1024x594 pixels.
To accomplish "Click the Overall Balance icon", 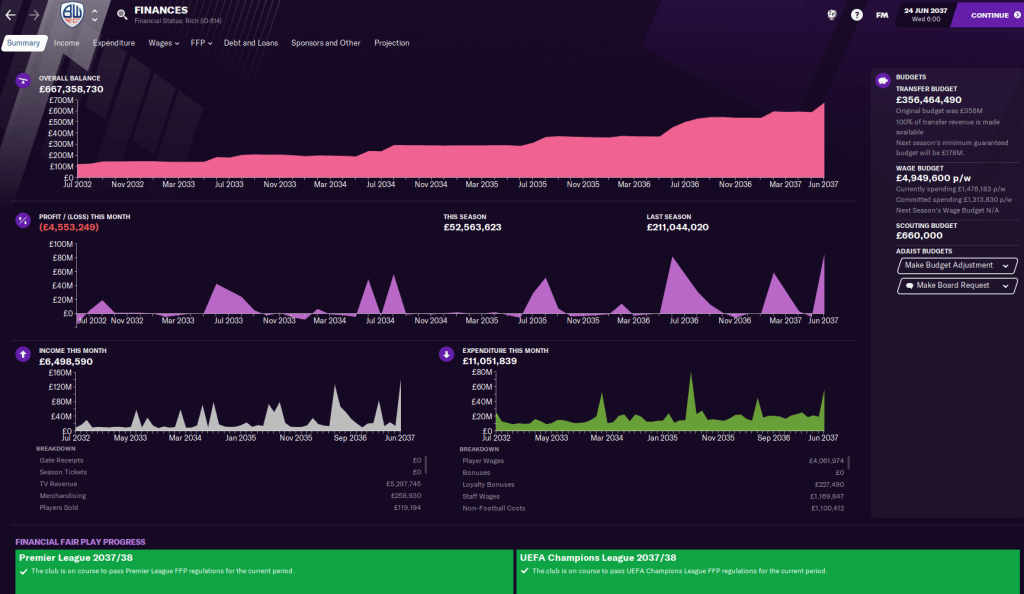I will tap(23, 81).
